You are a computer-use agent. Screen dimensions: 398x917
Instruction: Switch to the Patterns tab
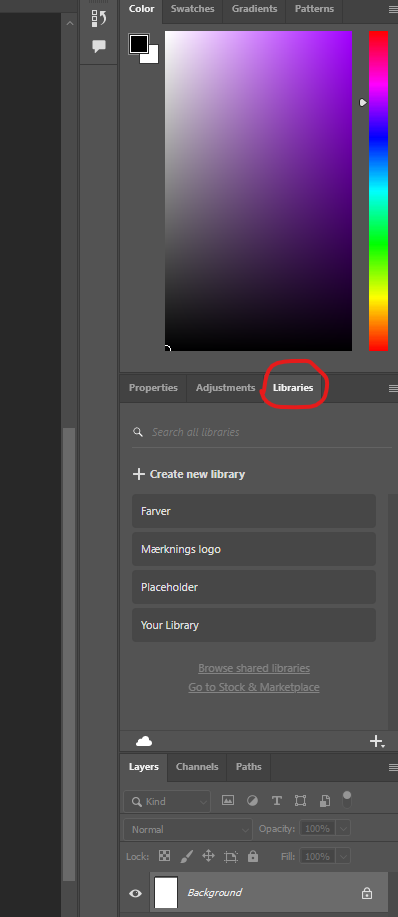(x=314, y=9)
